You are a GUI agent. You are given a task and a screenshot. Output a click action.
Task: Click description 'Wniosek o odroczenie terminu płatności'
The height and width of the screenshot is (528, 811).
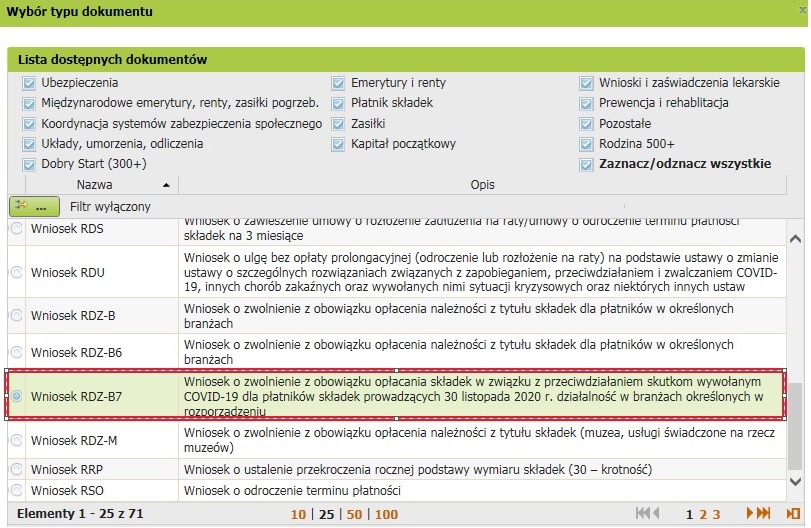click(292, 490)
